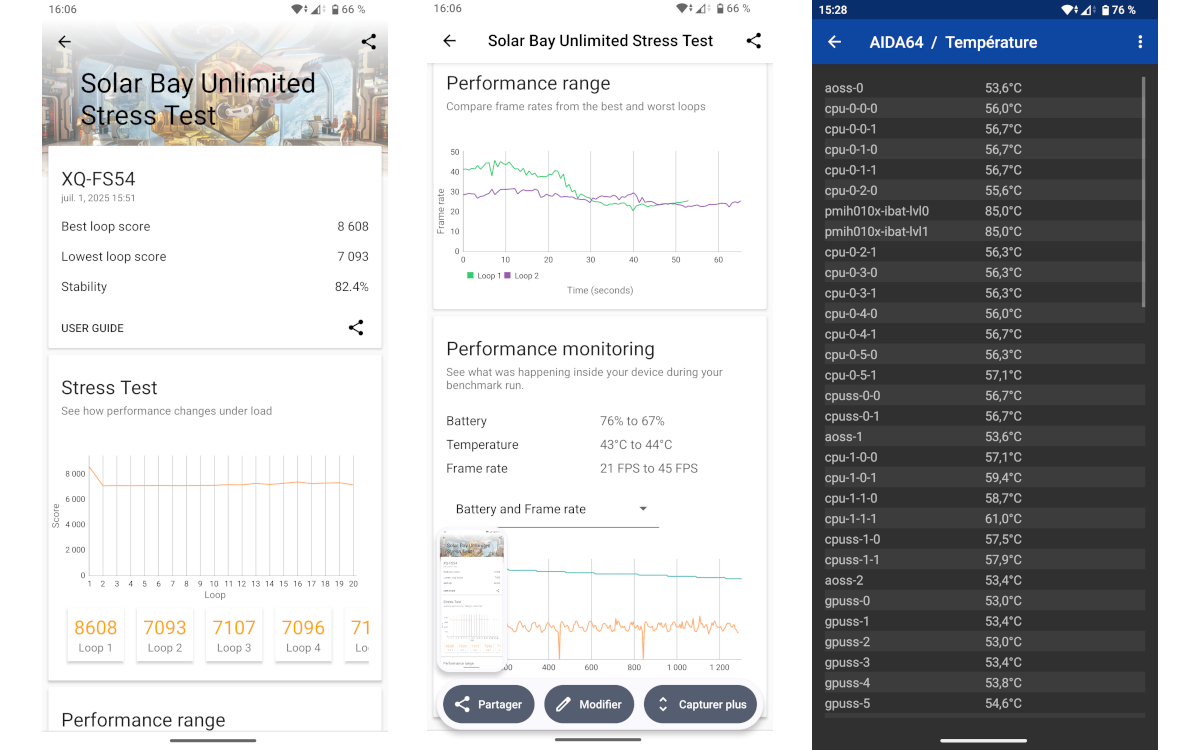This screenshot has width=1200, height=750.
Task: Tap the Battery 76% to 67% row
Action: click(599, 421)
